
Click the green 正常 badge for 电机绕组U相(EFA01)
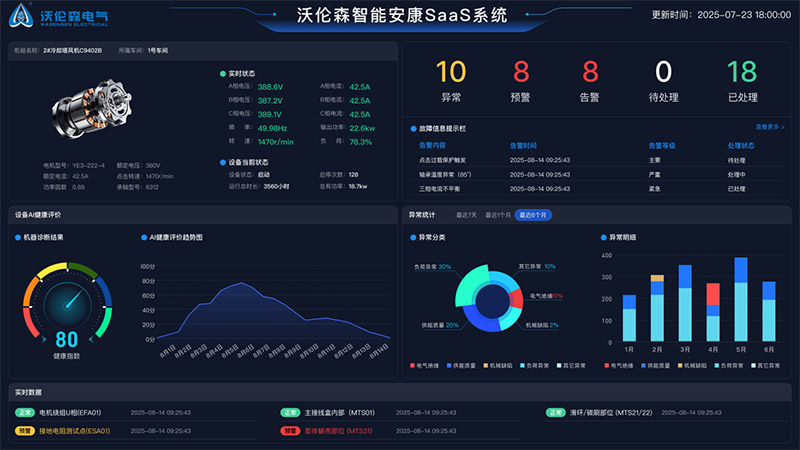pyautogui.click(x=24, y=411)
